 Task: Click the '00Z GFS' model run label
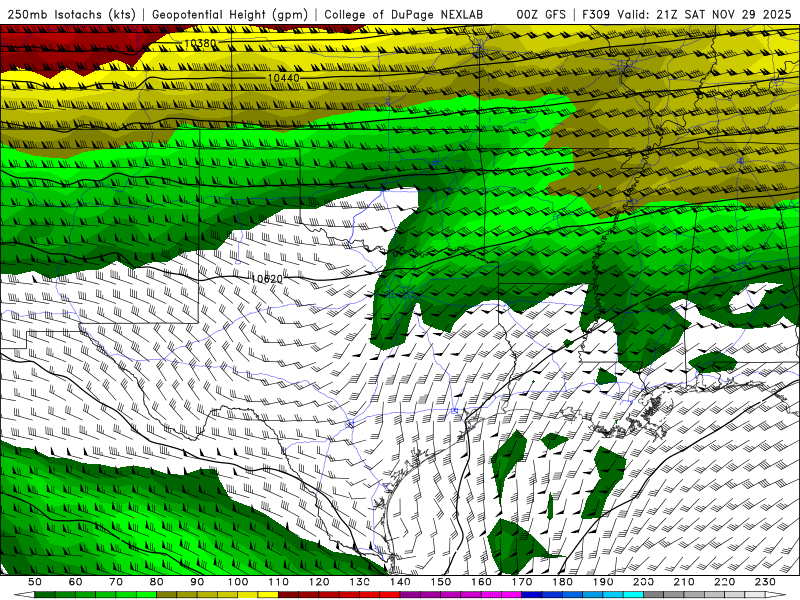(541, 14)
